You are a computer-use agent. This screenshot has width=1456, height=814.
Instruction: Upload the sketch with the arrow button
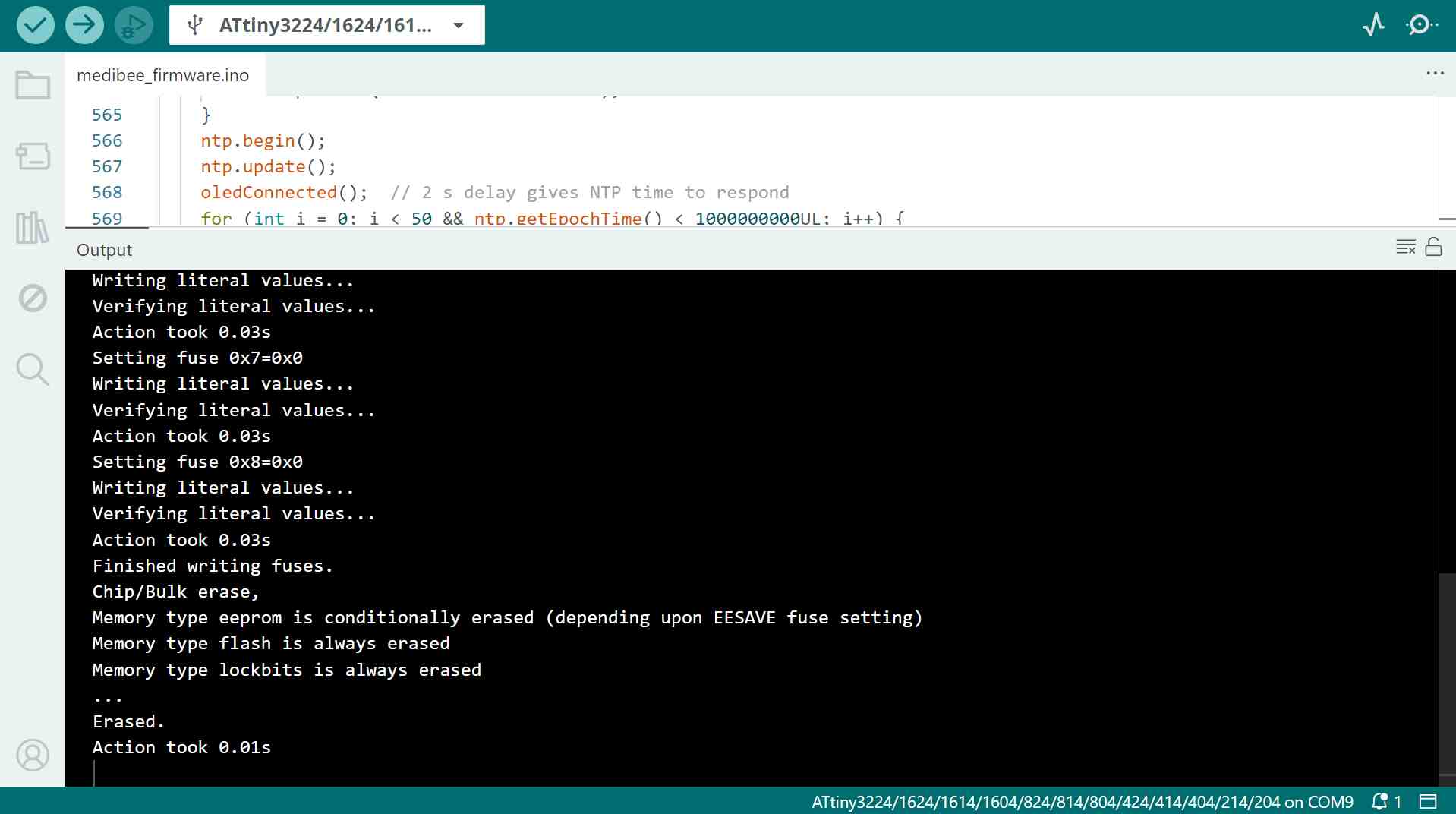point(84,25)
